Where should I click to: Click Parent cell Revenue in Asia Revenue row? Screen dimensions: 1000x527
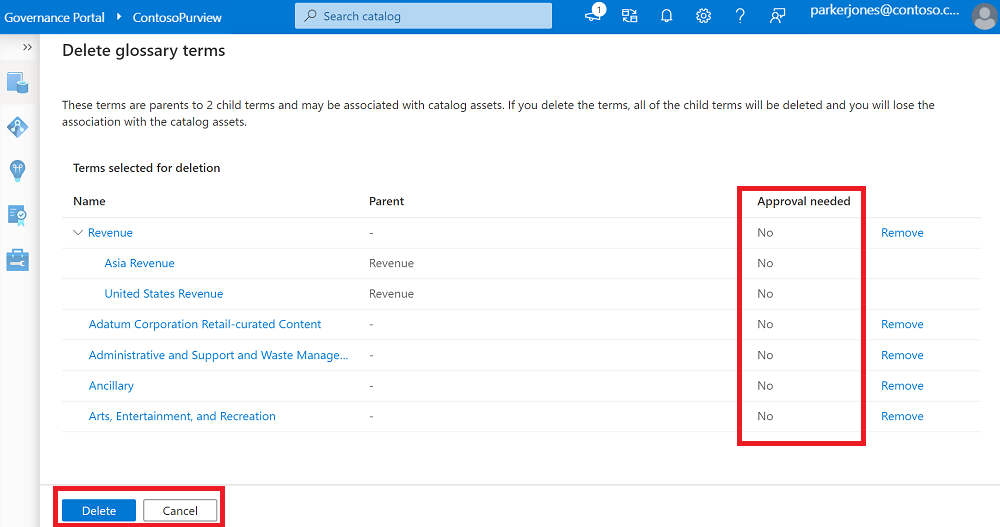[x=391, y=263]
